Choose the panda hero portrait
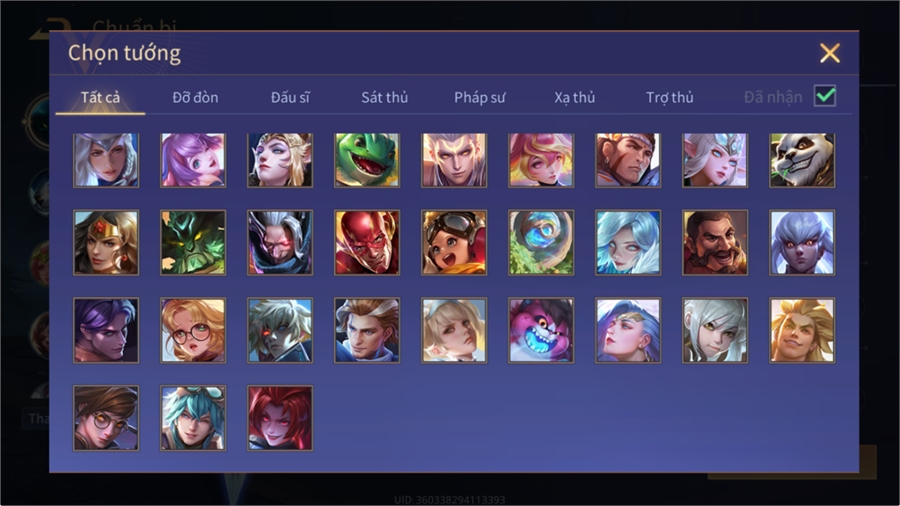The height and width of the screenshot is (506, 900). tap(802, 161)
